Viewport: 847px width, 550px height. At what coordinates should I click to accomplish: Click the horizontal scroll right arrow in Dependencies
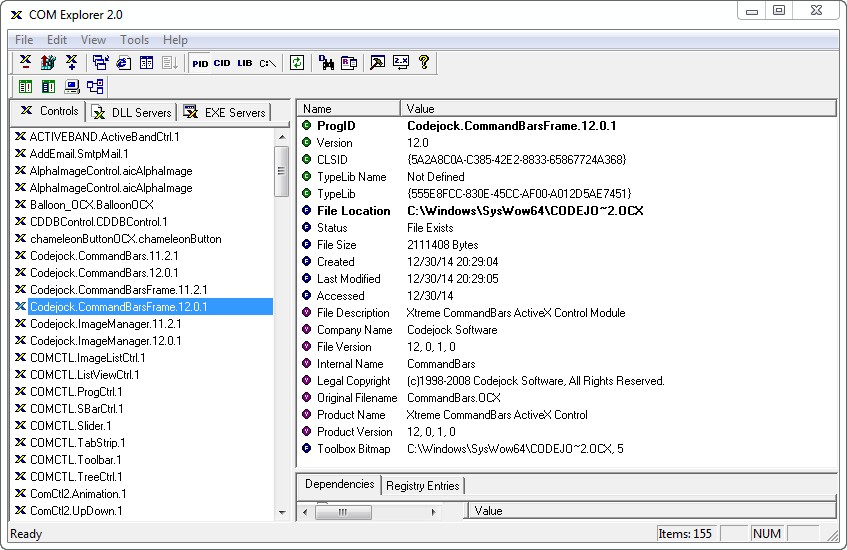pyautogui.click(x=433, y=512)
